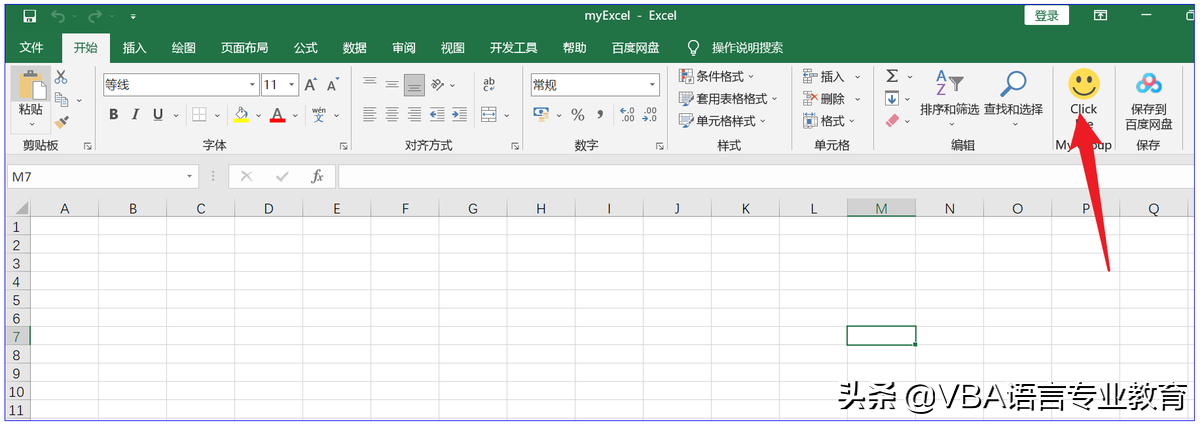Click the formula bar input field
This screenshot has width=1200, height=425.
(765, 177)
